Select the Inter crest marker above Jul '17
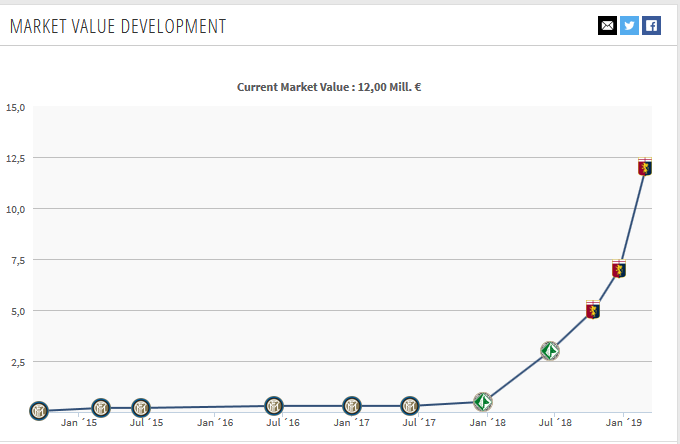The image size is (680, 444). (410, 406)
